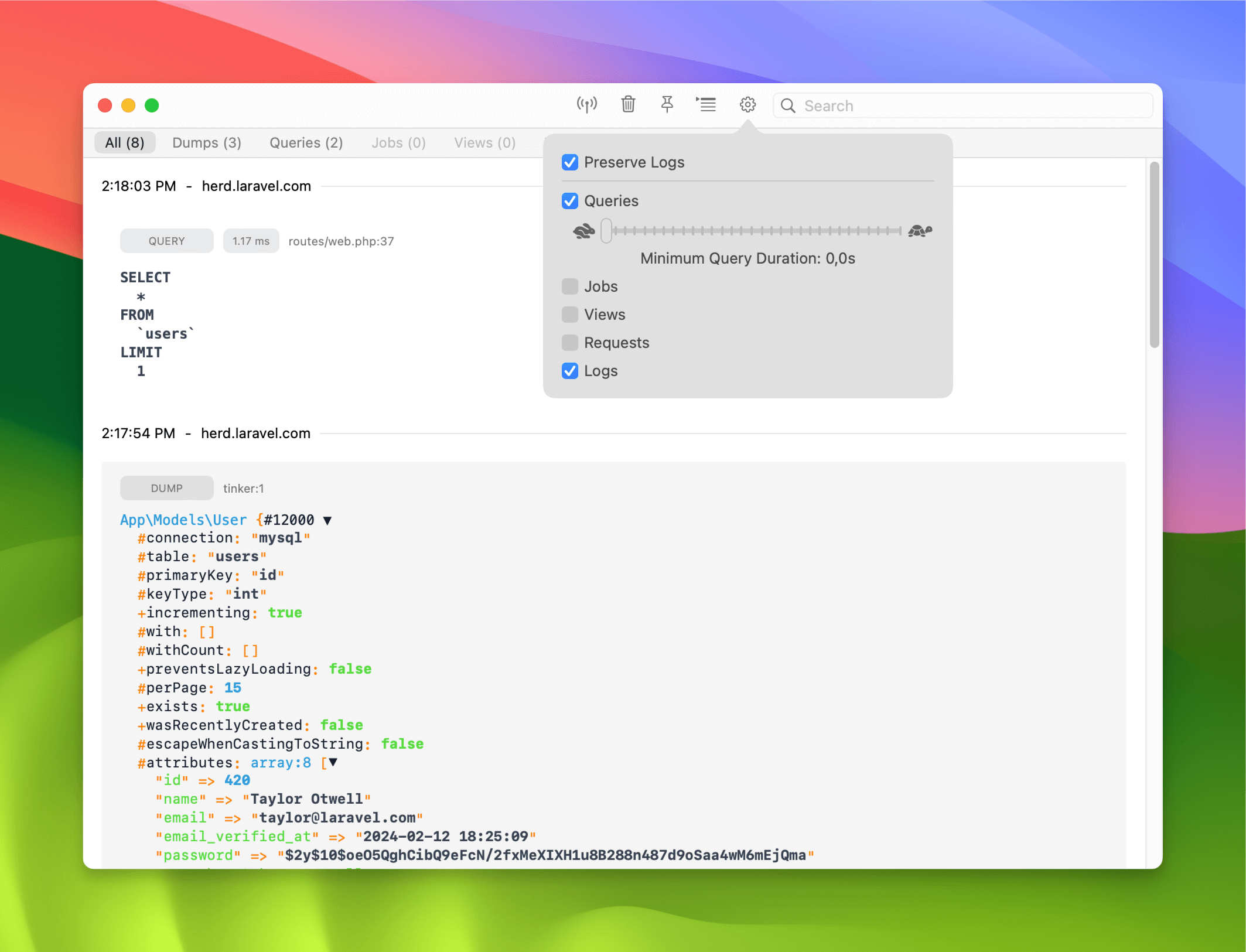Click the 2:17:54 PM herd.laravel.com header
This screenshot has width=1246, height=952.
click(x=206, y=434)
